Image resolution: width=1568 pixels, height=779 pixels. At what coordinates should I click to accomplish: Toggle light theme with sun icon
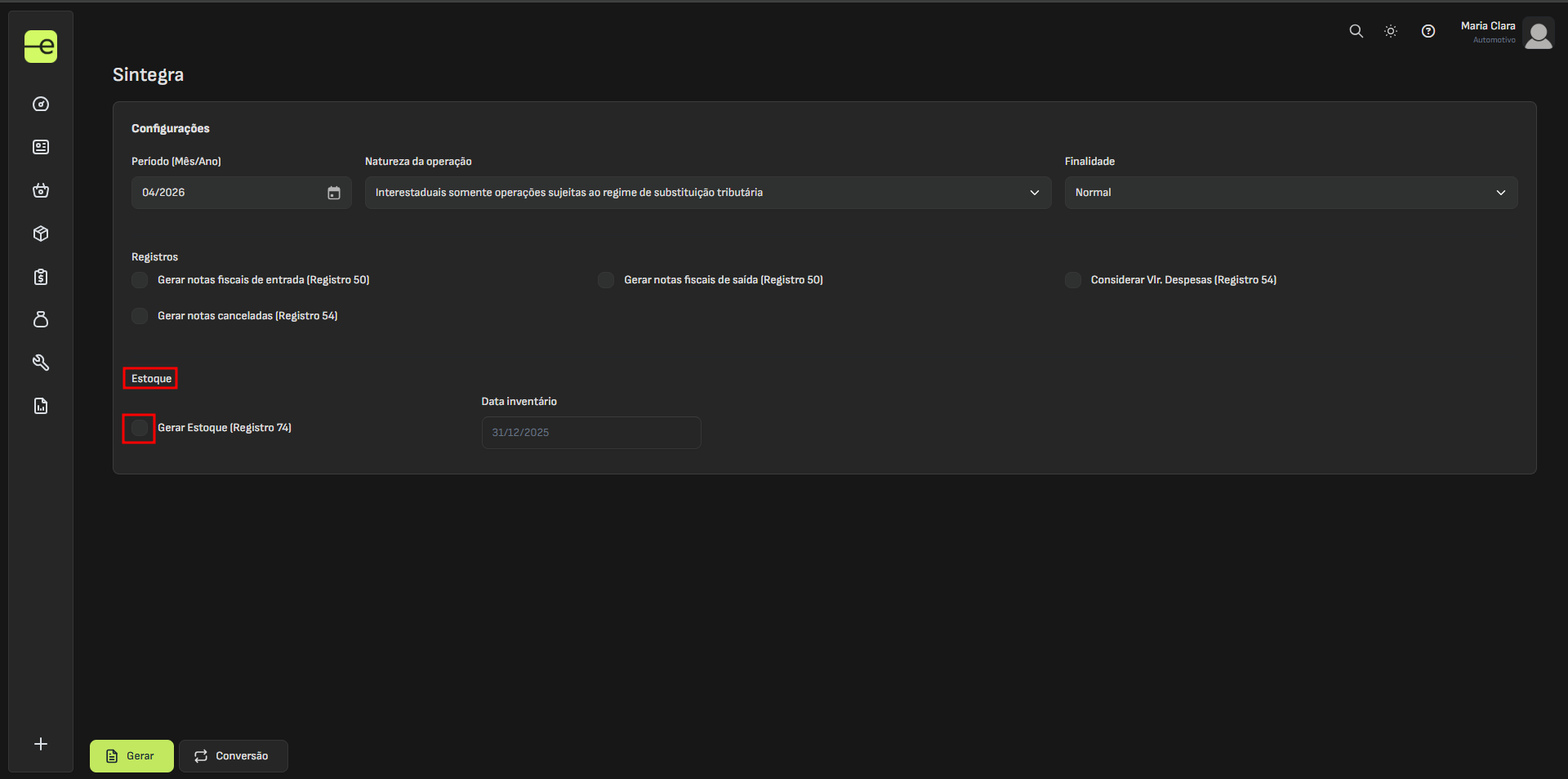pyautogui.click(x=1391, y=31)
